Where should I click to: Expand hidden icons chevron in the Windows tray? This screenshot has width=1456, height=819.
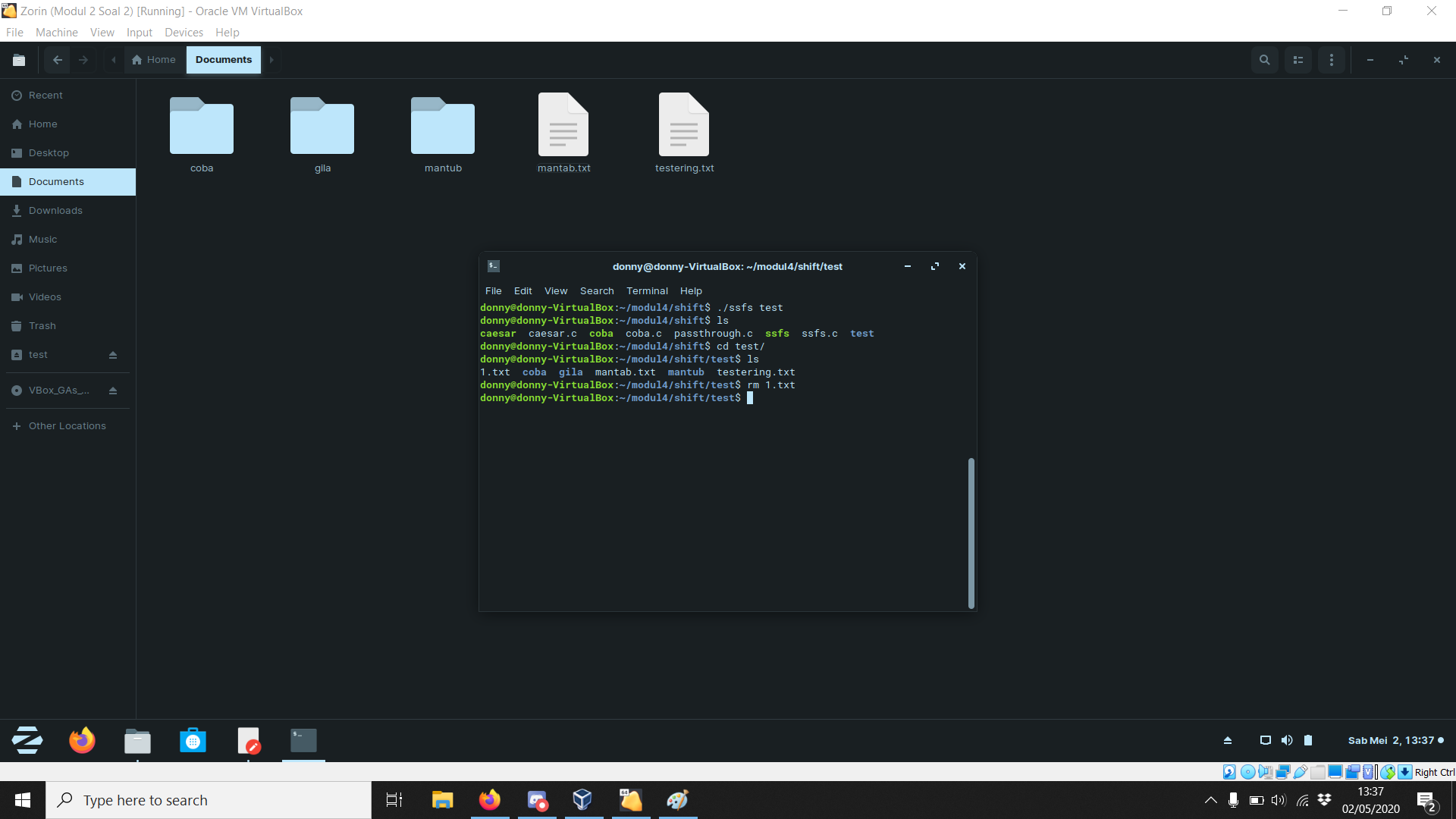1210,800
